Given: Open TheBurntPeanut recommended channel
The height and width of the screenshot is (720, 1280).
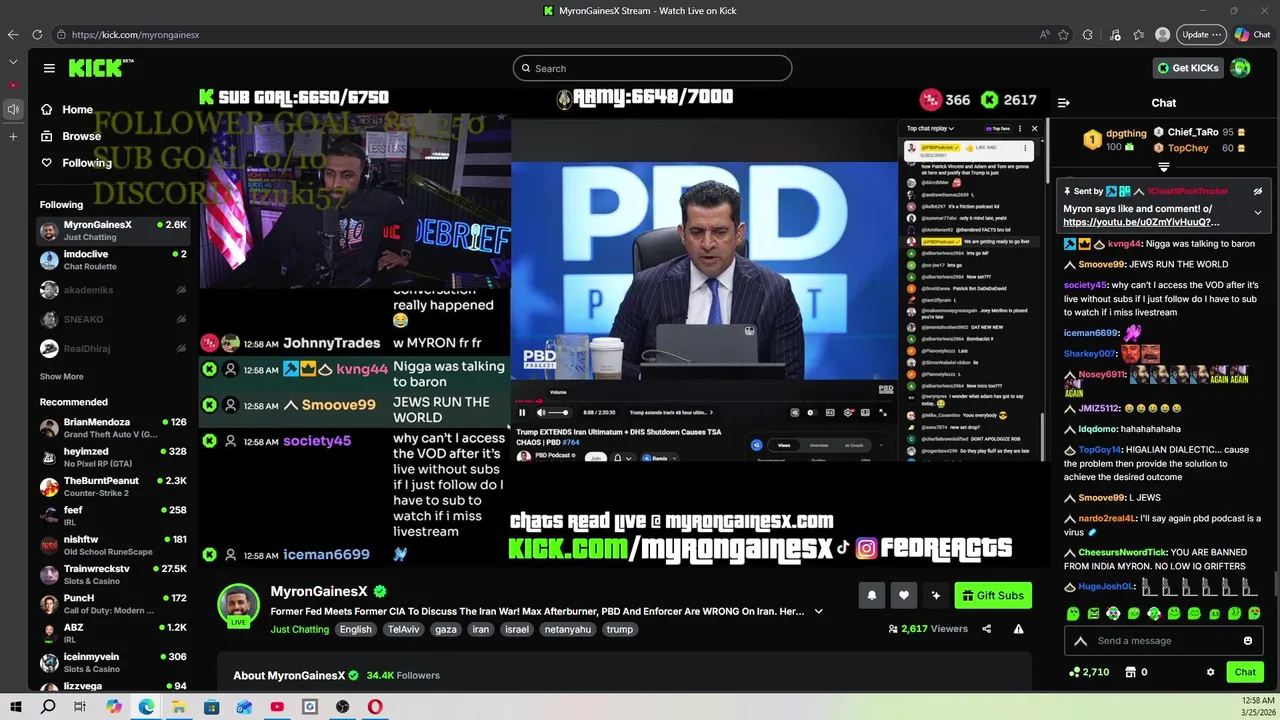Looking at the screenshot, I should tap(113, 486).
